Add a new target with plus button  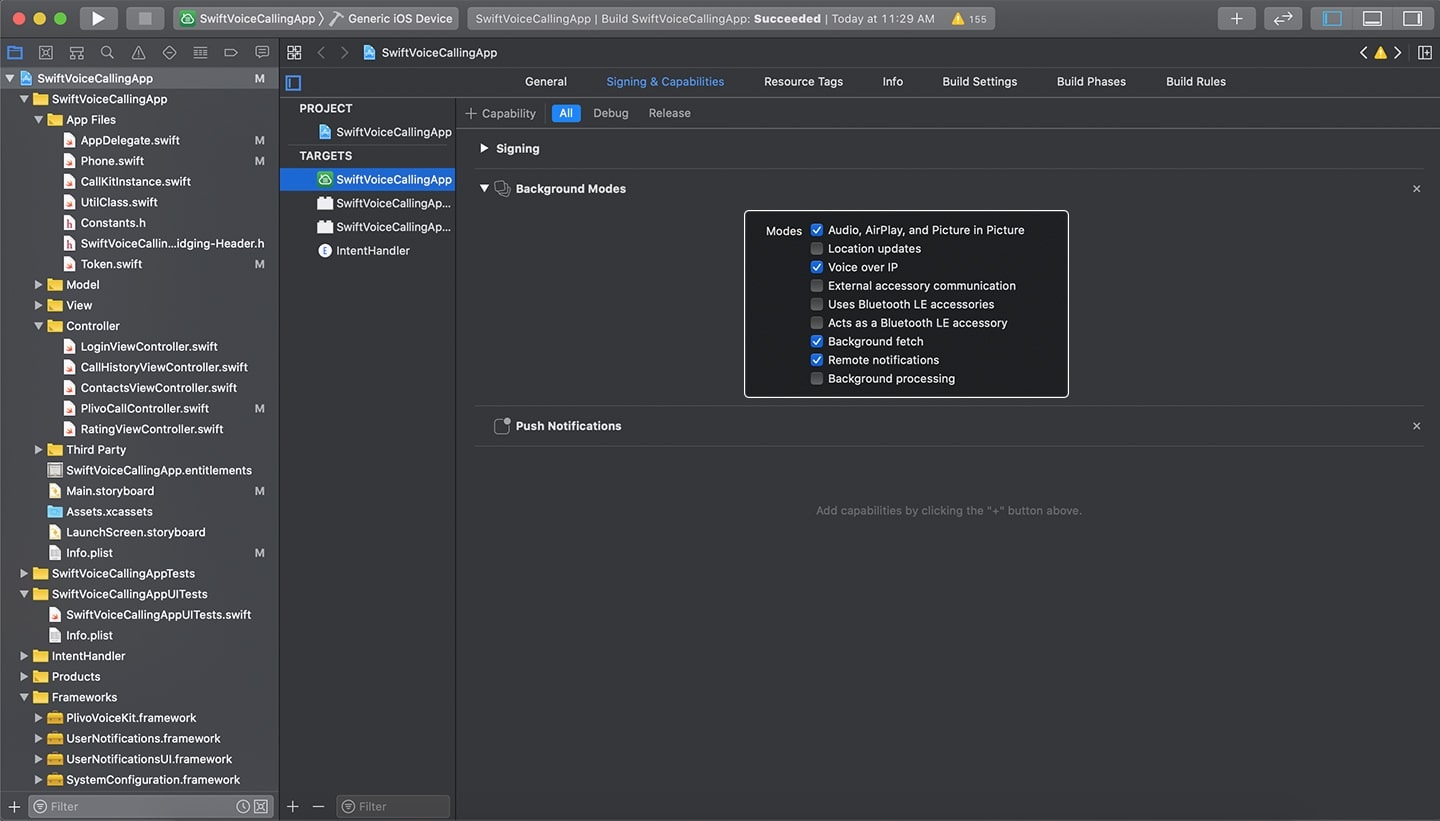click(x=293, y=806)
